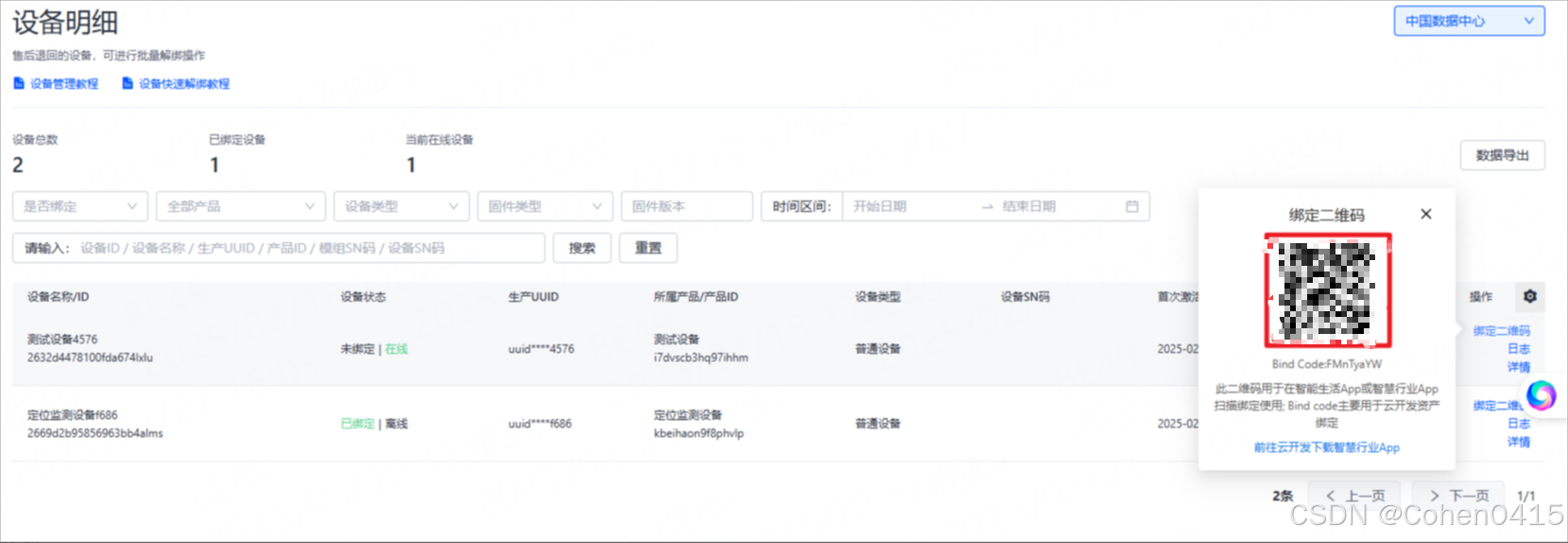
Task: Click the device name 测试设备4576
Action: (62, 340)
